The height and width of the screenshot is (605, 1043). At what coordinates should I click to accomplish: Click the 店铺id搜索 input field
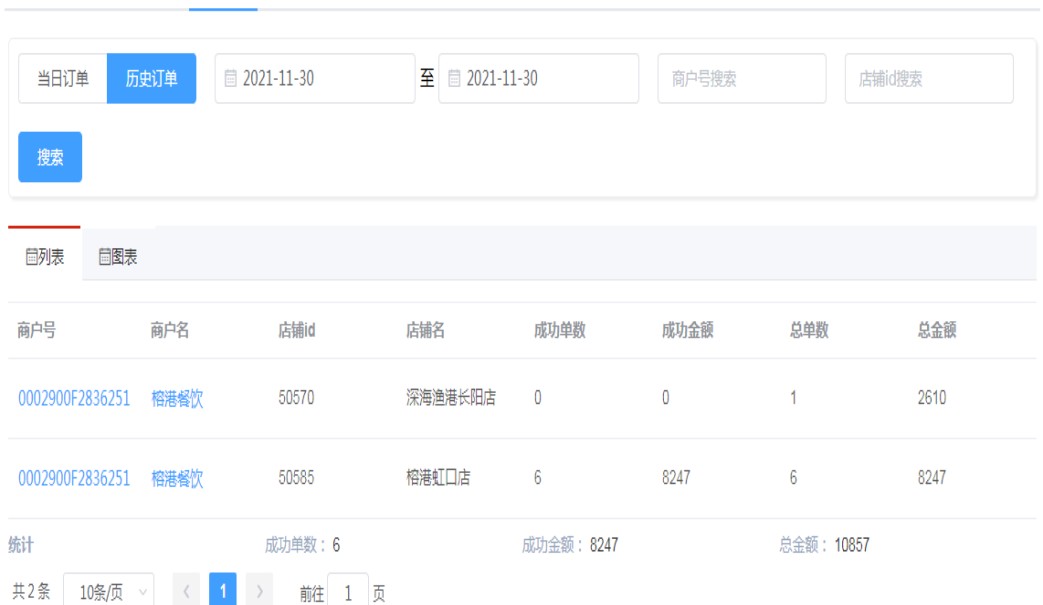[928, 79]
